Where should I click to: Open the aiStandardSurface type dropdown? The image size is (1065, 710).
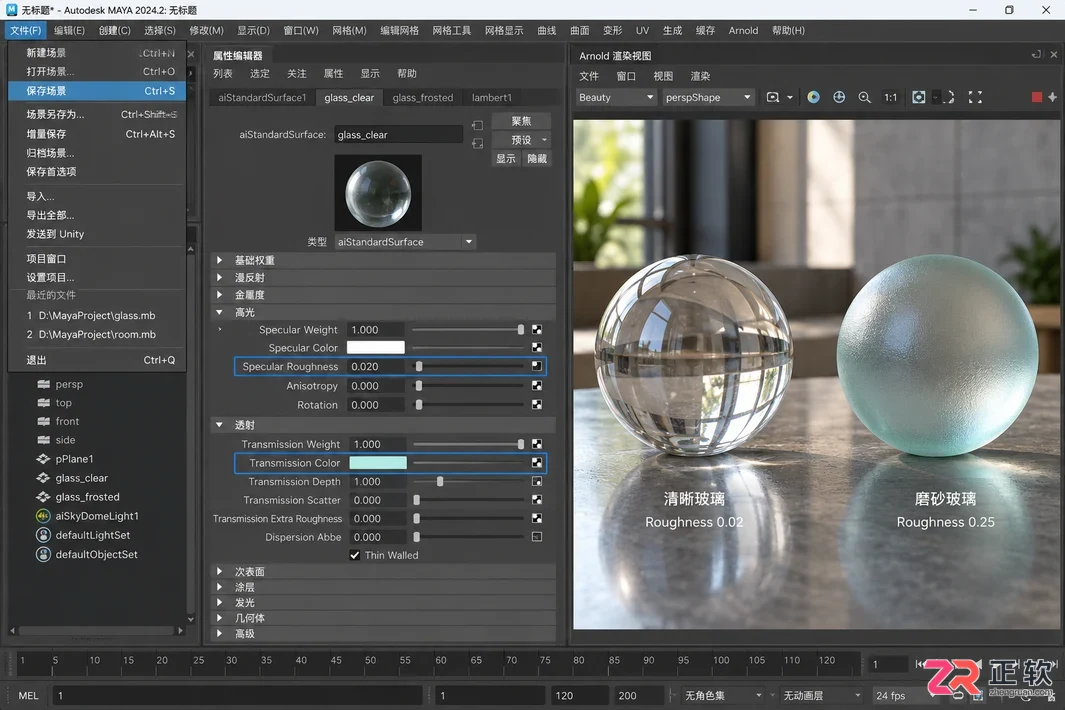pyautogui.click(x=405, y=242)
